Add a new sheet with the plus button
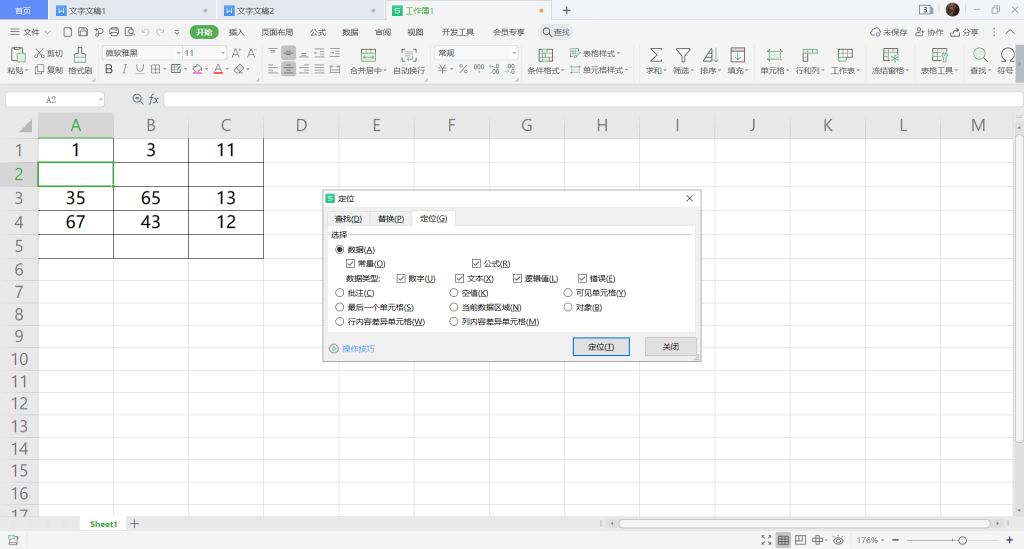The width and height of the screenshot is (1024, 549). tap(135, 524)
